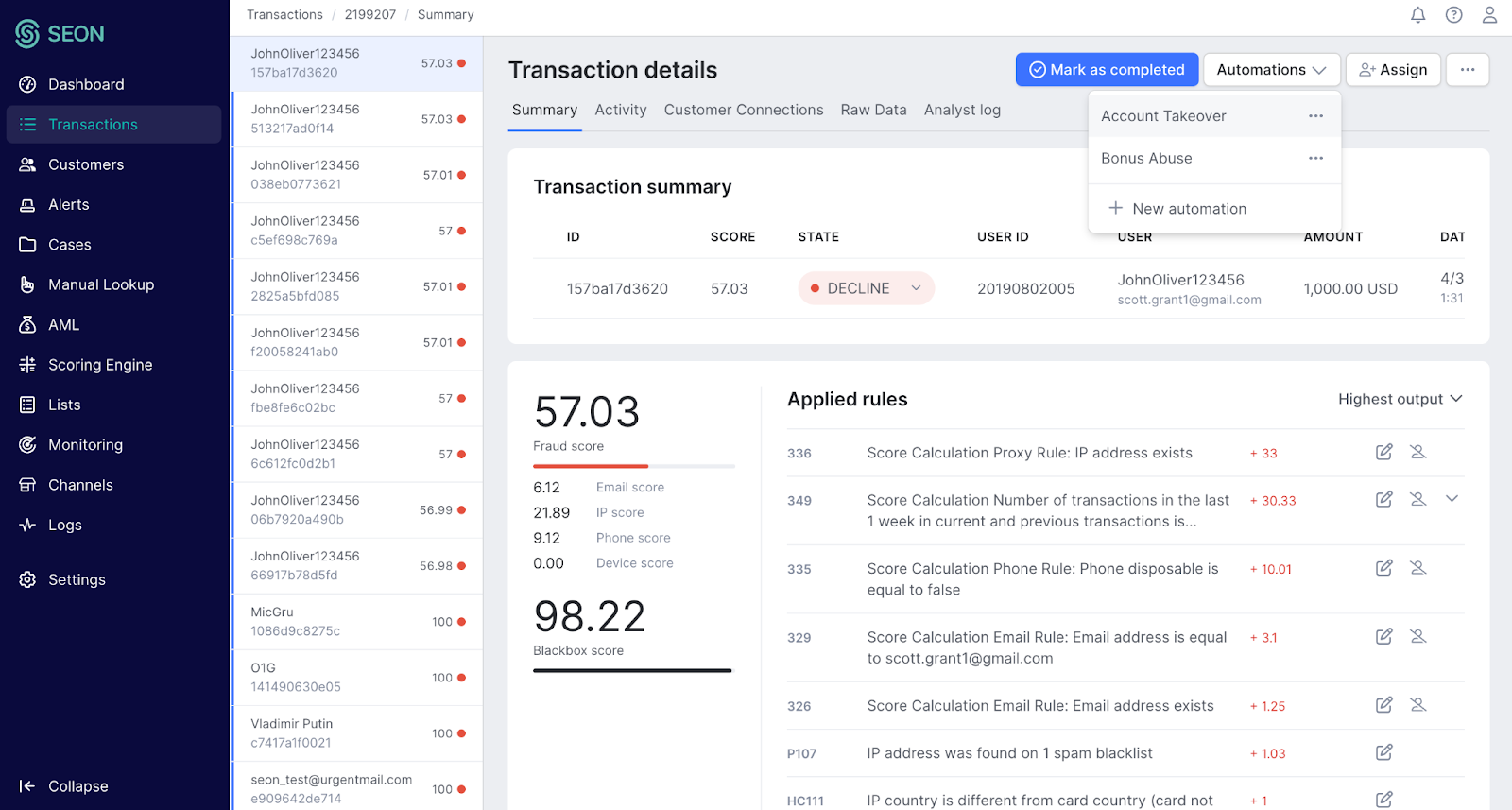Select transaction 06b7920a490b in list

coord(357,509)
